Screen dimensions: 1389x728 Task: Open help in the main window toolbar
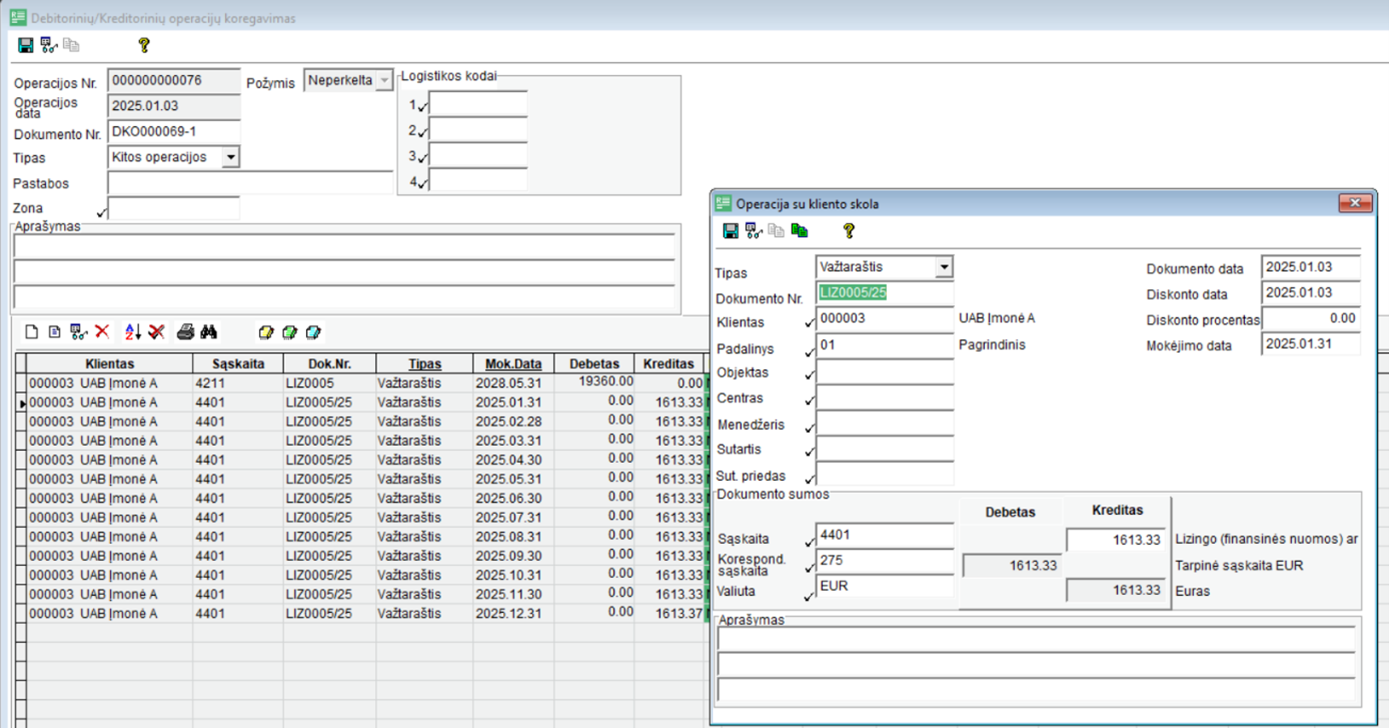(x=144, y=45)
